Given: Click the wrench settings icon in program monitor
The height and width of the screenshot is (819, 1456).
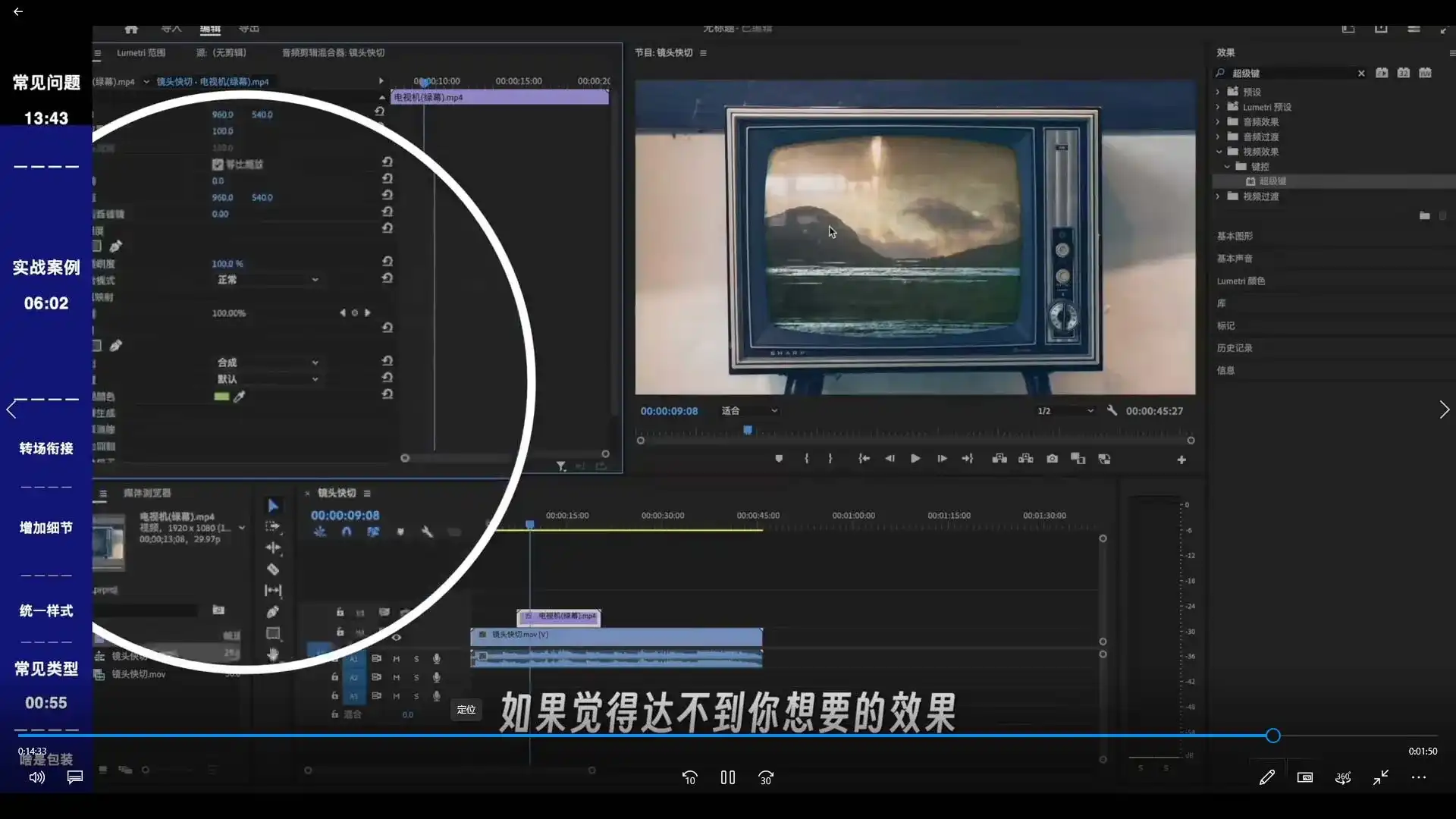Looking at the screenshot, I should coord(1112,410).
